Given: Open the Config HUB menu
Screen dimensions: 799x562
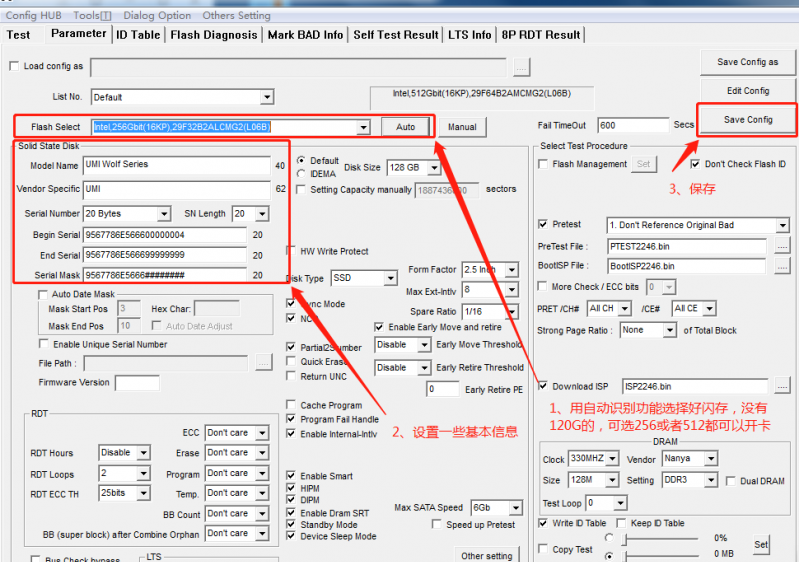Looking at the screenshot, I should pos(34,15).
